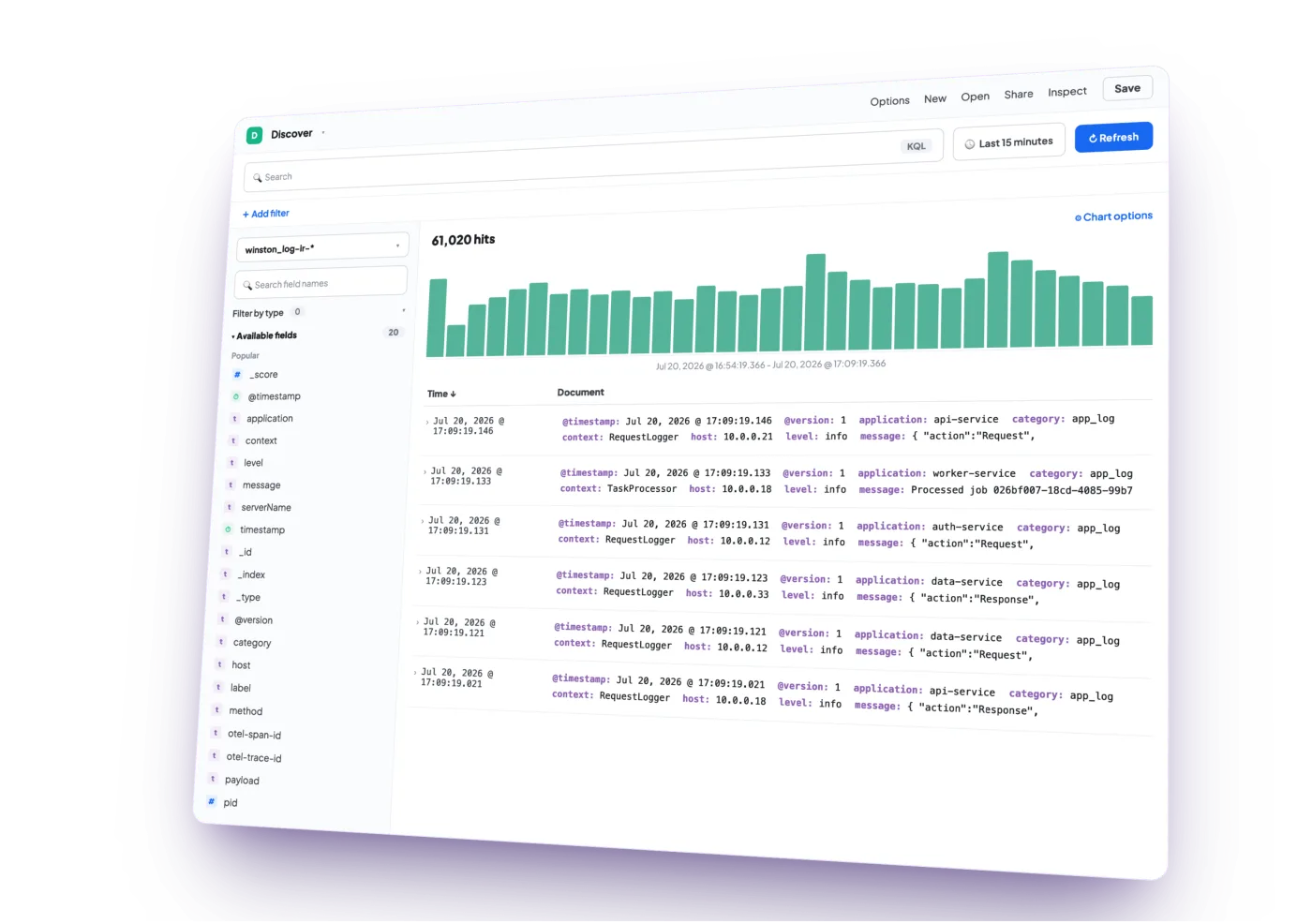This screenshot has height=924, width=1312.
Task: Toggle the KQL query language switch
Action: tap(916, 146)
